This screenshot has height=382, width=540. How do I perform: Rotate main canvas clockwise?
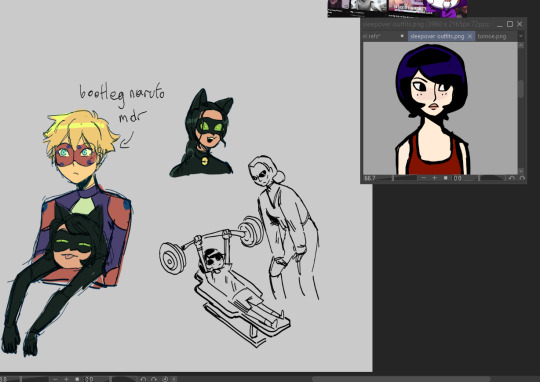(x=154, y=379)
